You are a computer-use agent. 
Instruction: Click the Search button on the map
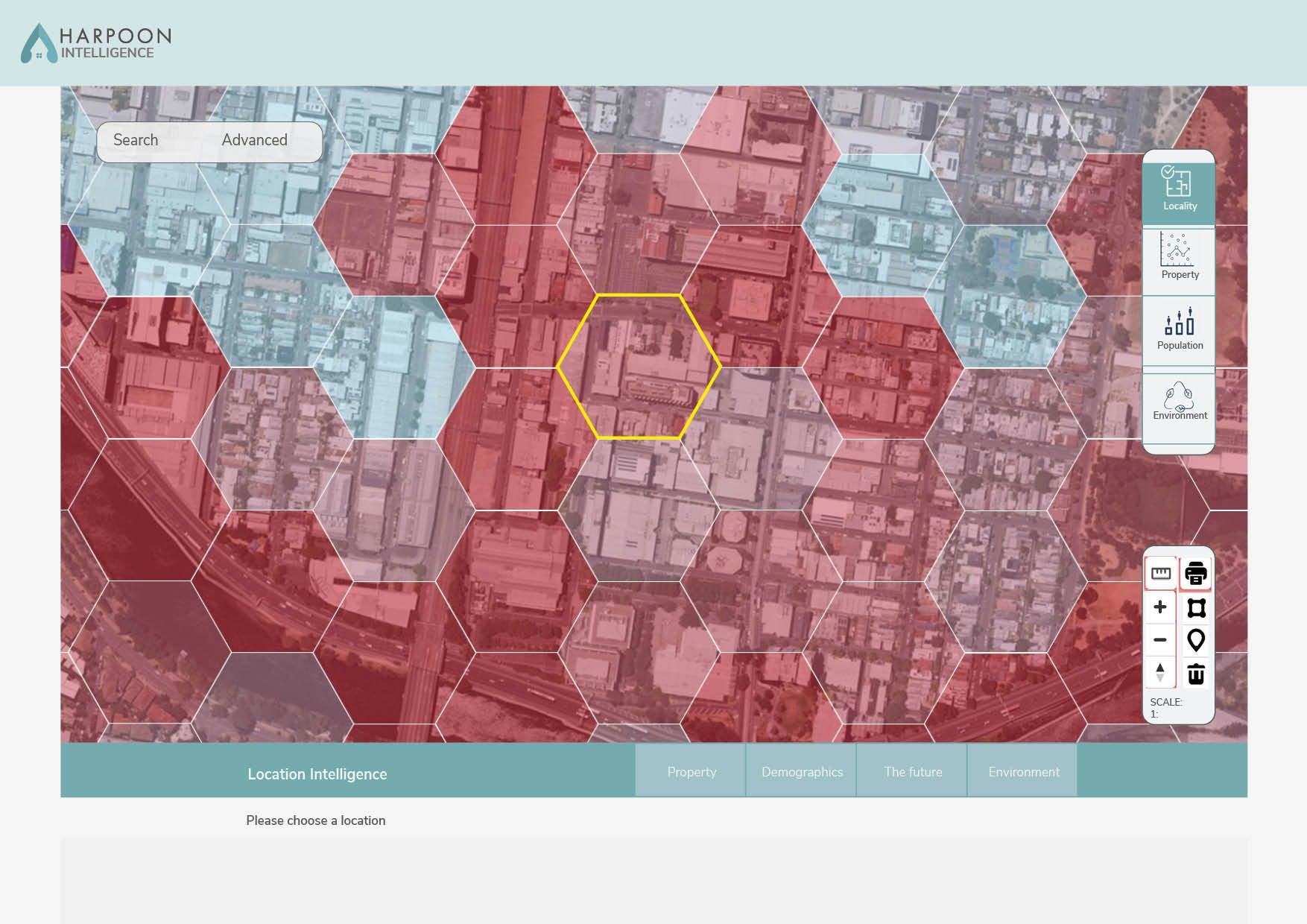click(136, 140)
